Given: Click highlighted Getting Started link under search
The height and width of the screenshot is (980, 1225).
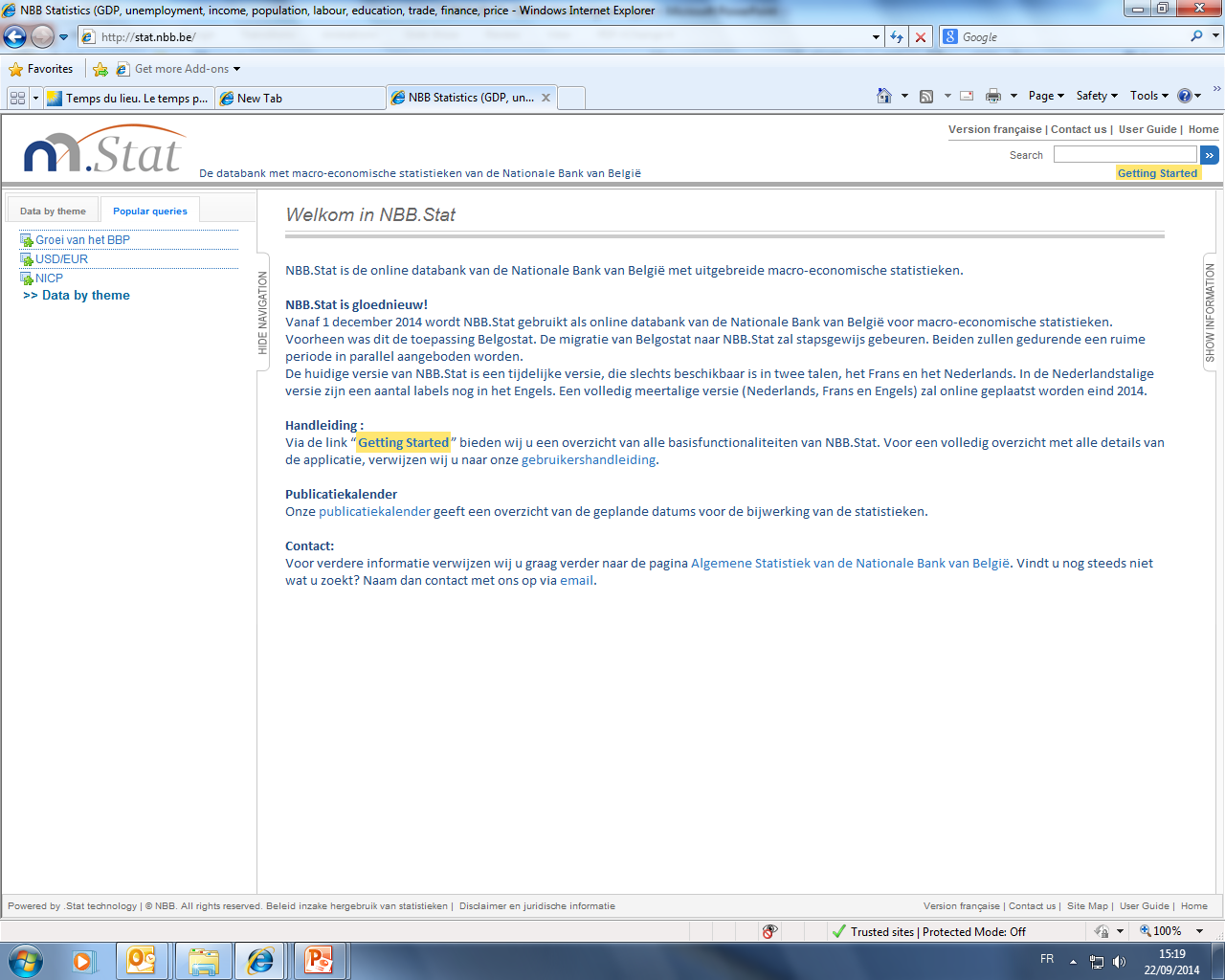Looking at the screenshot, I should pyautogui.click(x=1157, y=173).
